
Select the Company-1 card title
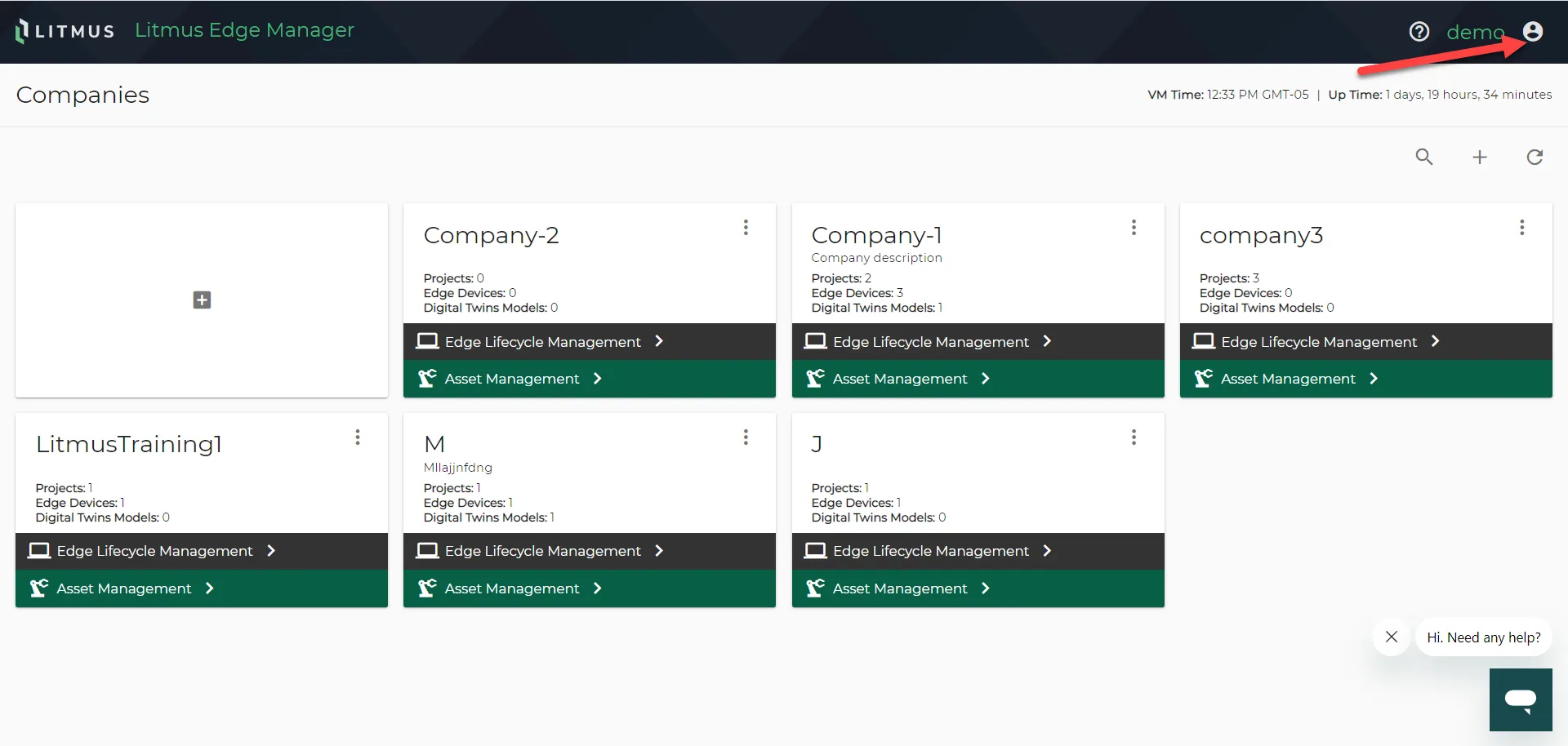(877, 235)
